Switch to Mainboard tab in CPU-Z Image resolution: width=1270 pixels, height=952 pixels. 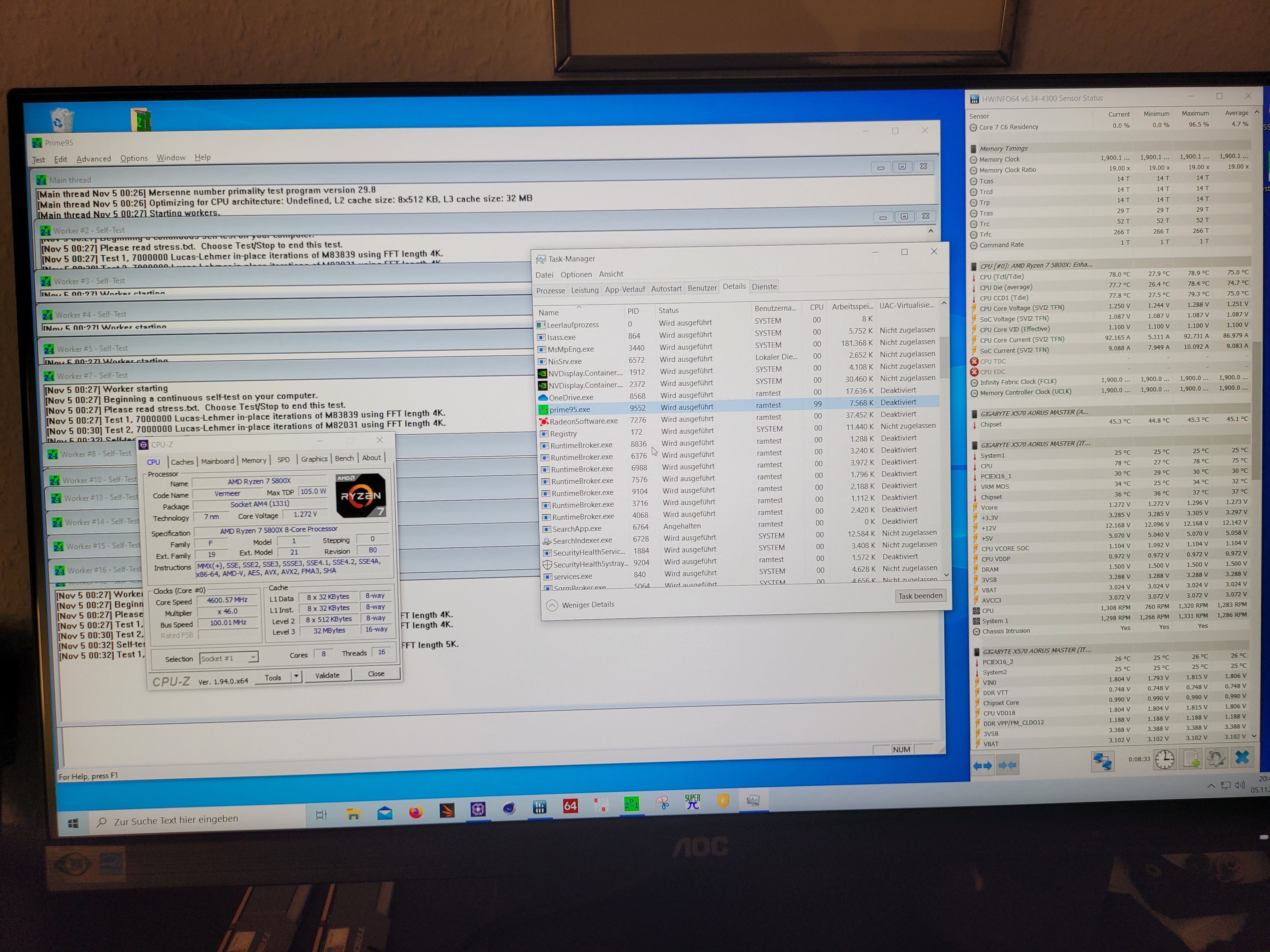click(x=218, y=461)
